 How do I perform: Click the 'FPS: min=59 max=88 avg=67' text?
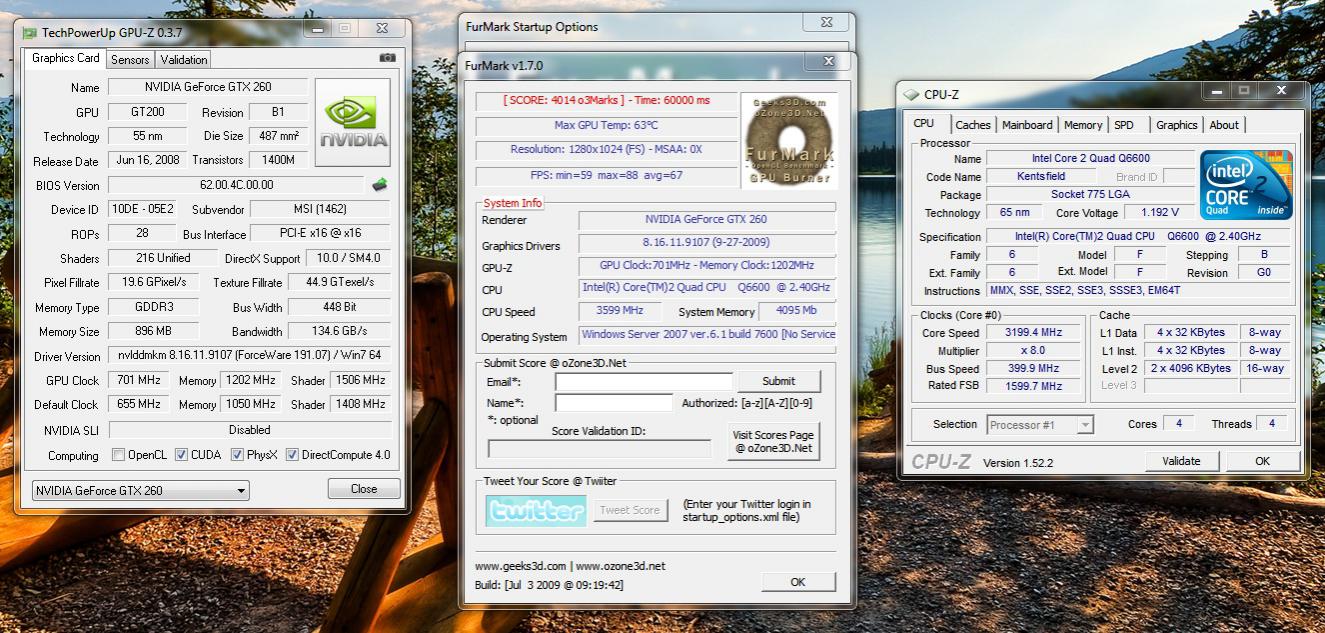pos(606,175)
